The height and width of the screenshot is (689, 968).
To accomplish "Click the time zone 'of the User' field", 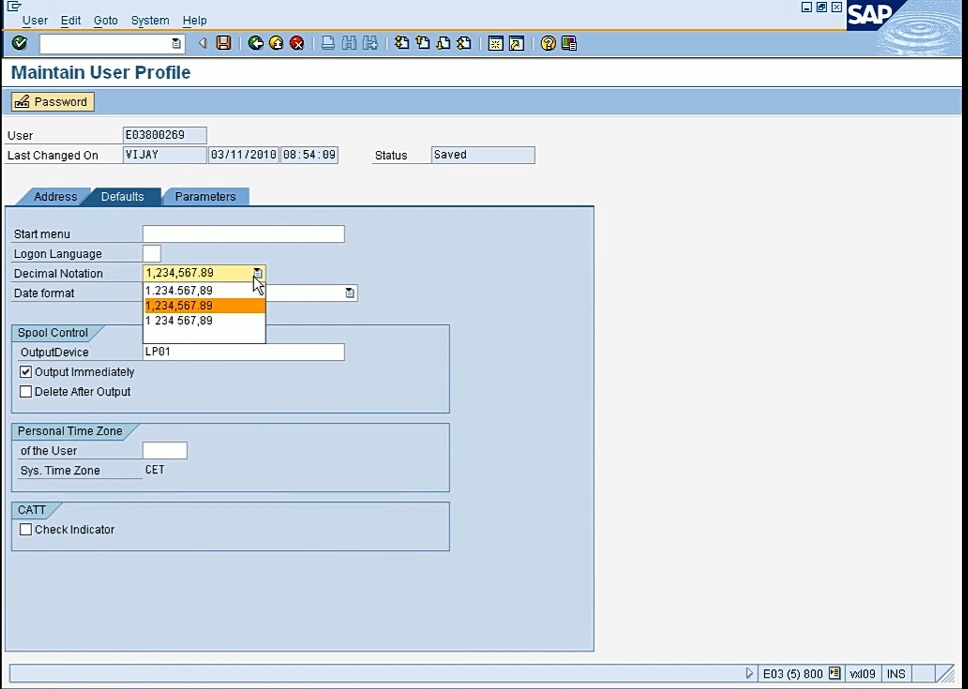I will (165, 451).
